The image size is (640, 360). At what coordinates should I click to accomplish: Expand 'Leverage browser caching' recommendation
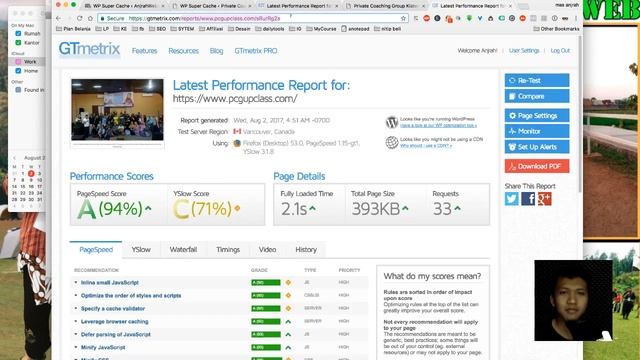(115, 322)
